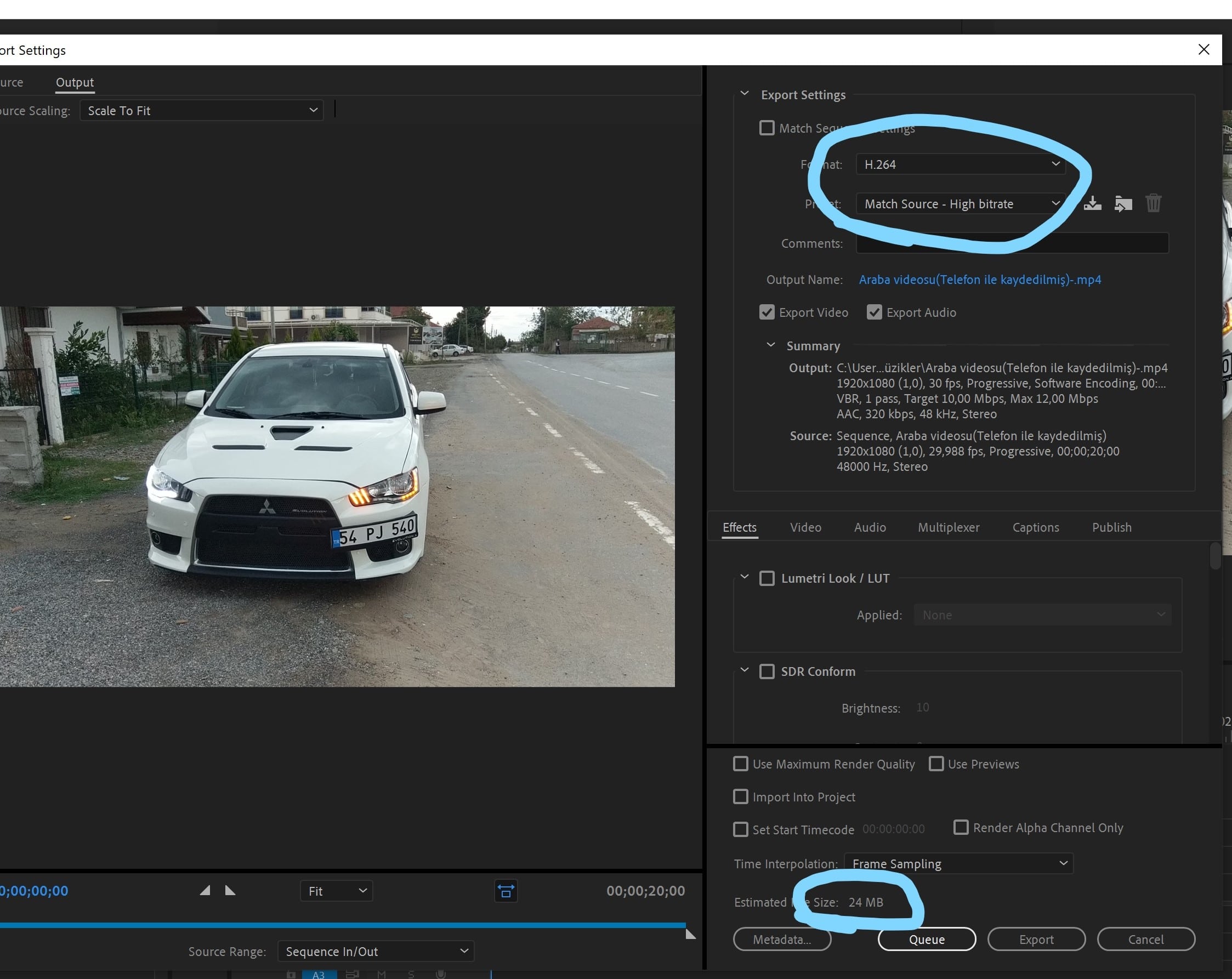Check Import Into Project
The width and height of the screenshot is (1232, 979).
741,796
